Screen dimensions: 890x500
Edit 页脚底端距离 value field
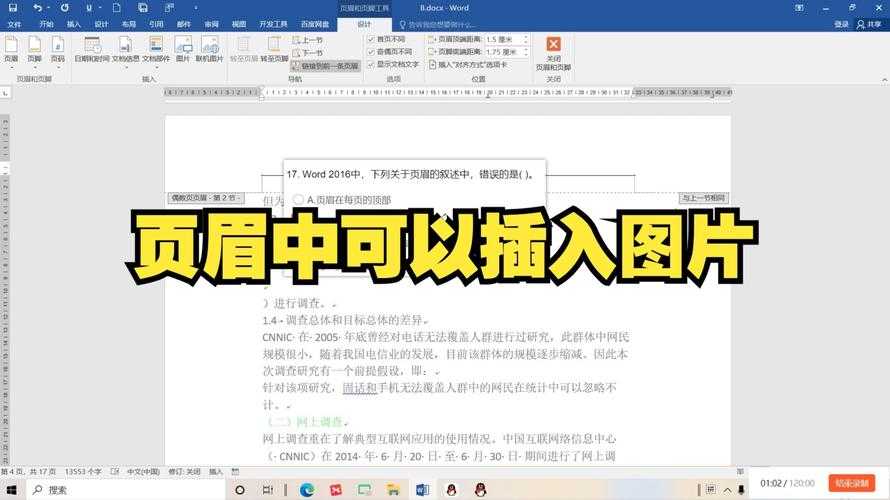(503, 52)
